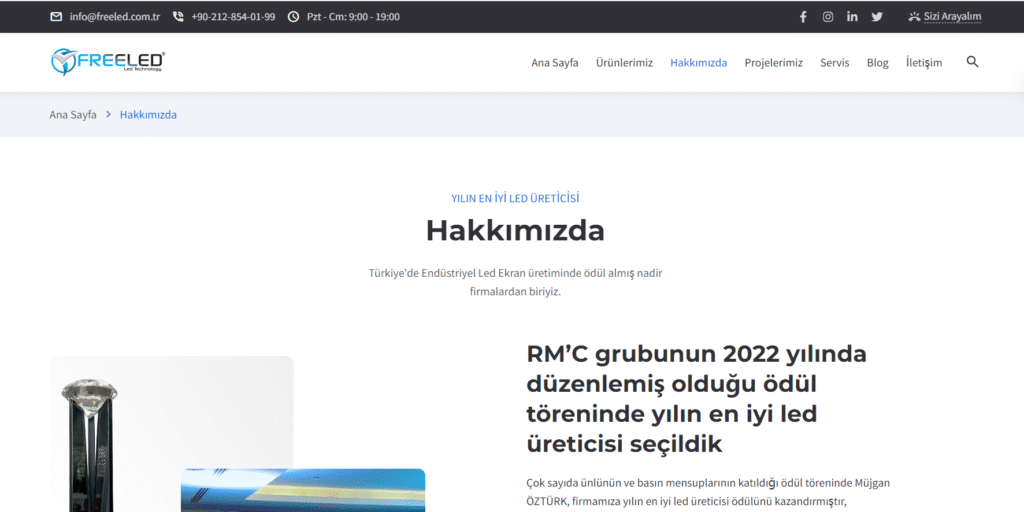Open the Blog menu item
The width and height of the screenshot is (1024, 512).
878,63
